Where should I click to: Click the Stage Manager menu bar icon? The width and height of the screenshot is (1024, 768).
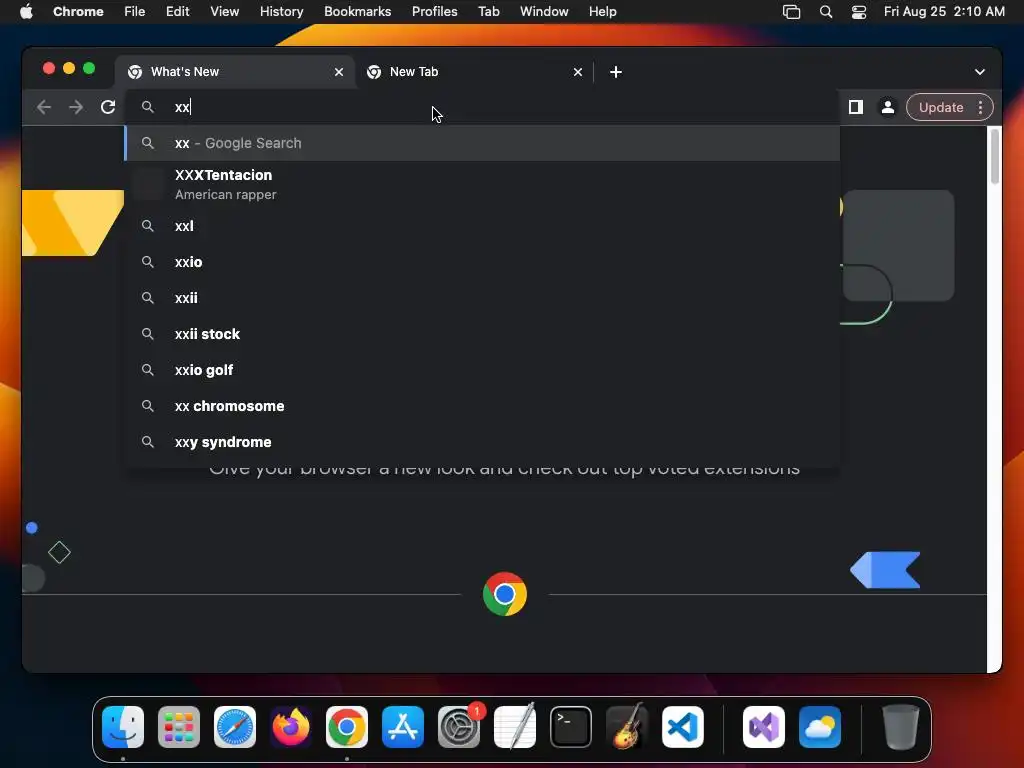(x=792, y=12)
